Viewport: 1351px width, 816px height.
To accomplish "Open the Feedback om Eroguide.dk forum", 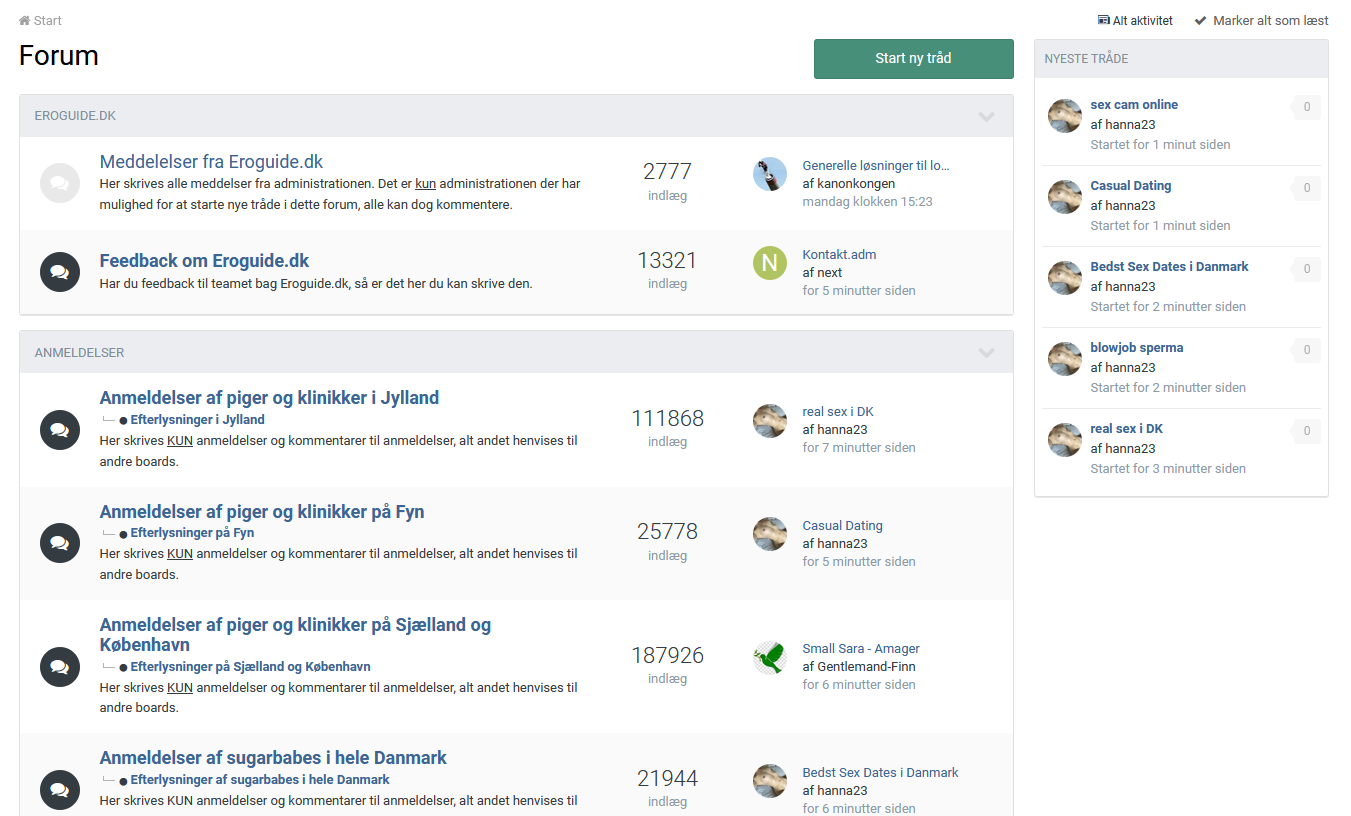I will (x=204, y=261).
